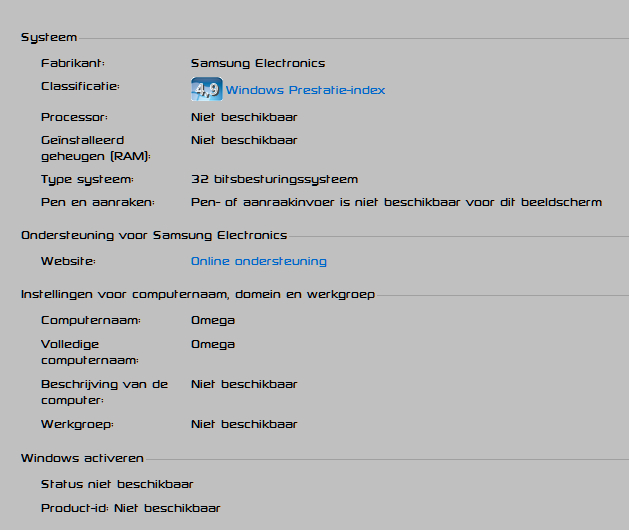Click the 4,9 performance score badge icon
The width and height of the screenshot is (629, 530).
[207, 89]
